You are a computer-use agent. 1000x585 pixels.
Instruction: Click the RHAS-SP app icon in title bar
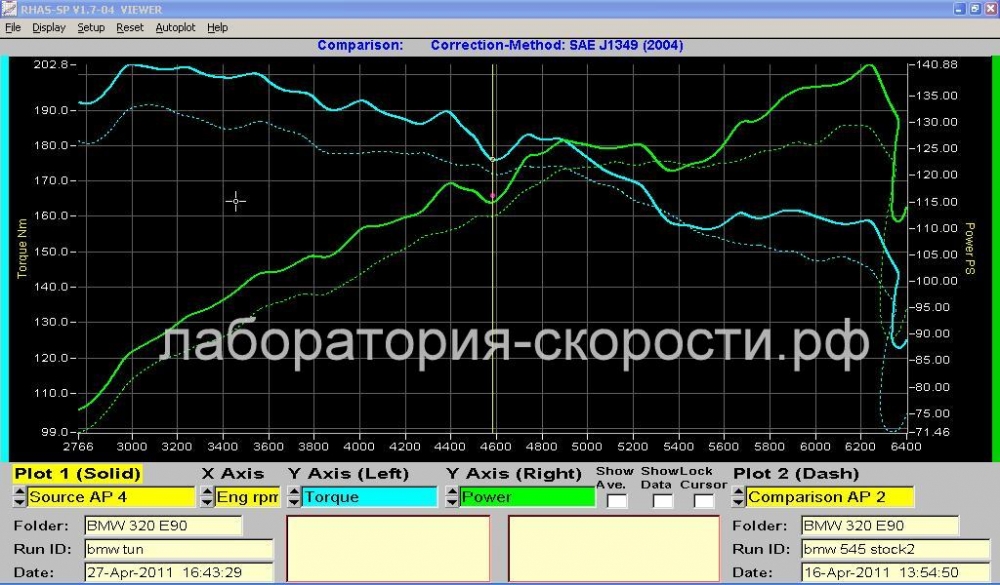tap(9, 9)
